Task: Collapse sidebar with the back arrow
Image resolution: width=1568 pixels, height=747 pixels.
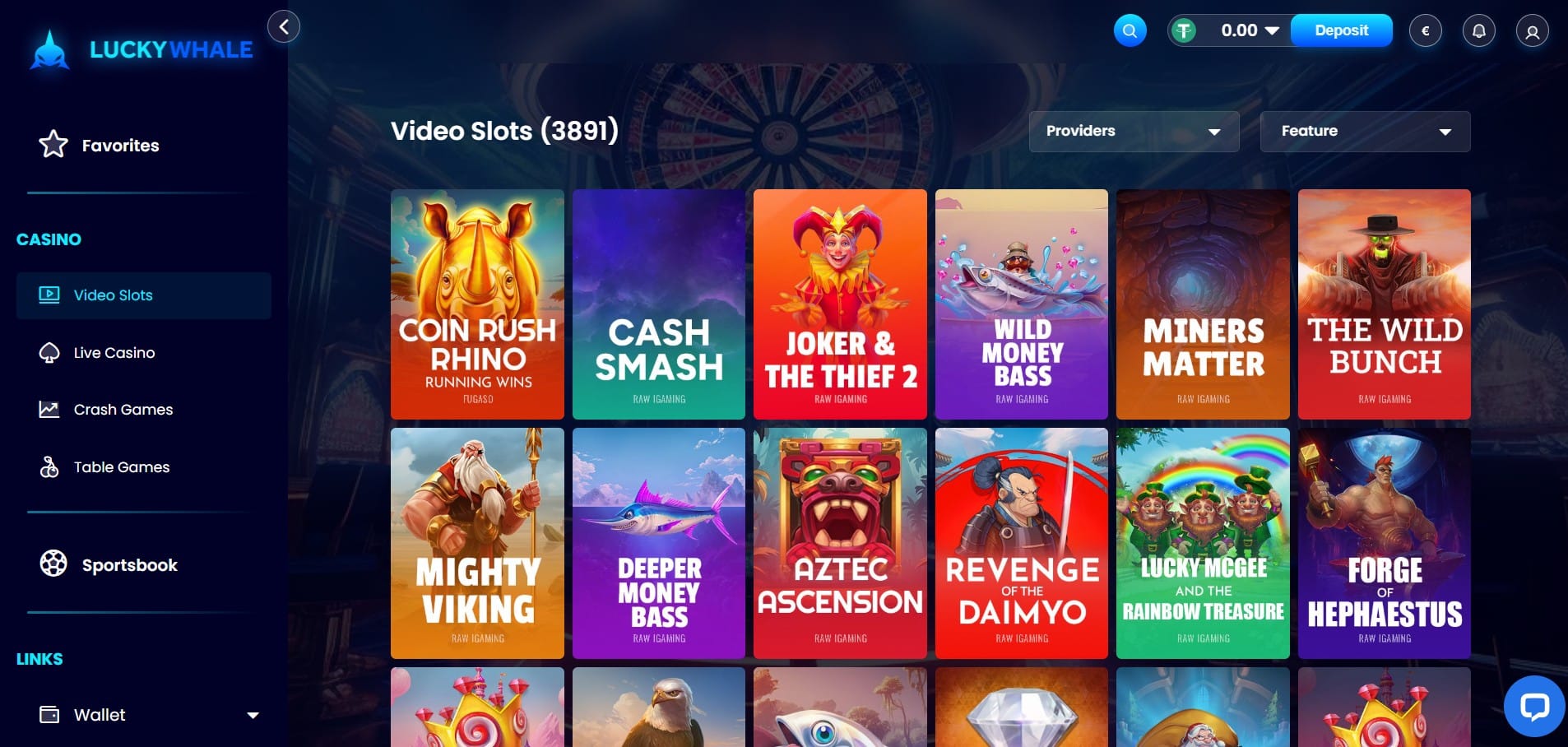Action: click(284, 26)
